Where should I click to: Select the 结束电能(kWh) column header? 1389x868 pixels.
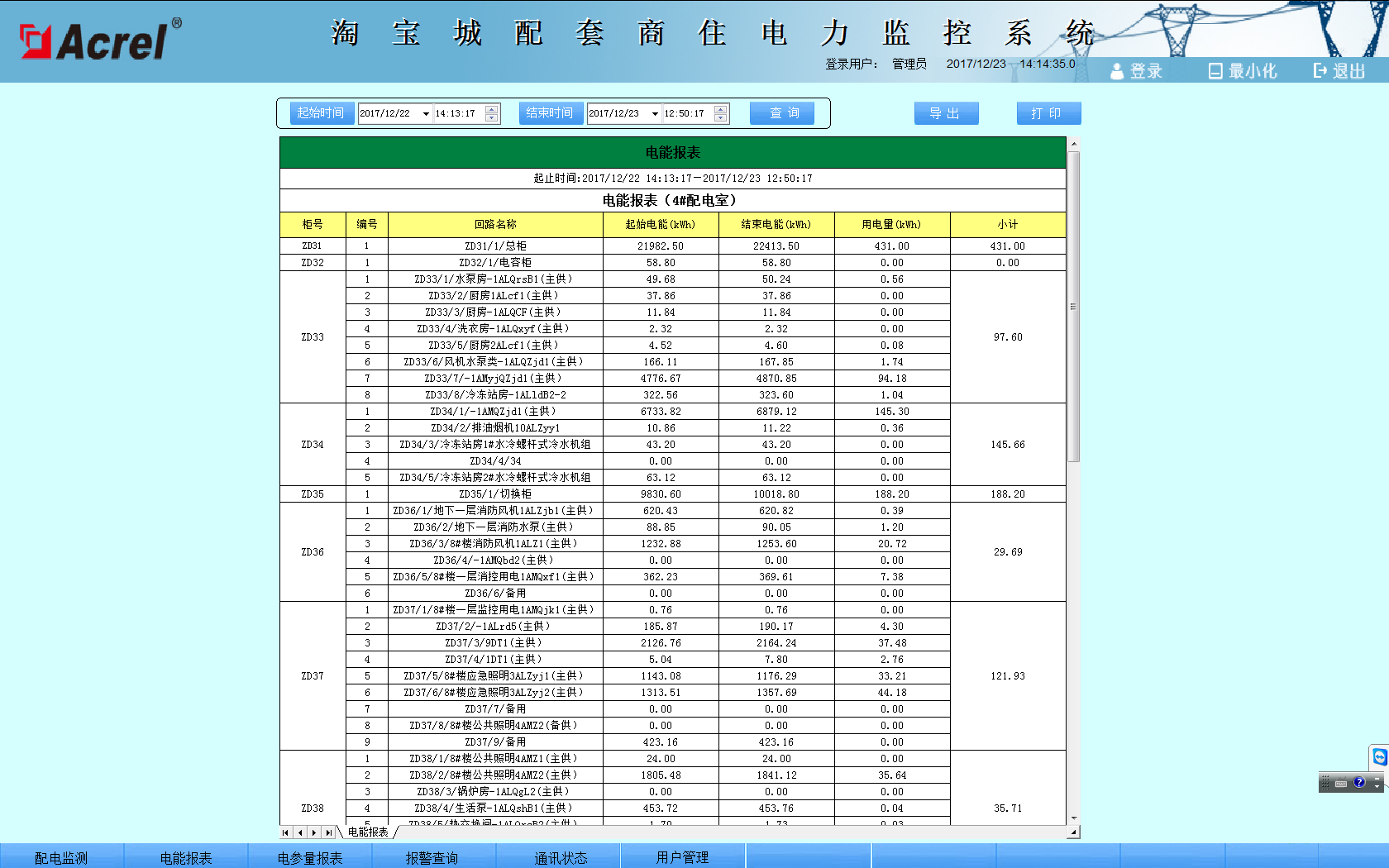point(776,225)
